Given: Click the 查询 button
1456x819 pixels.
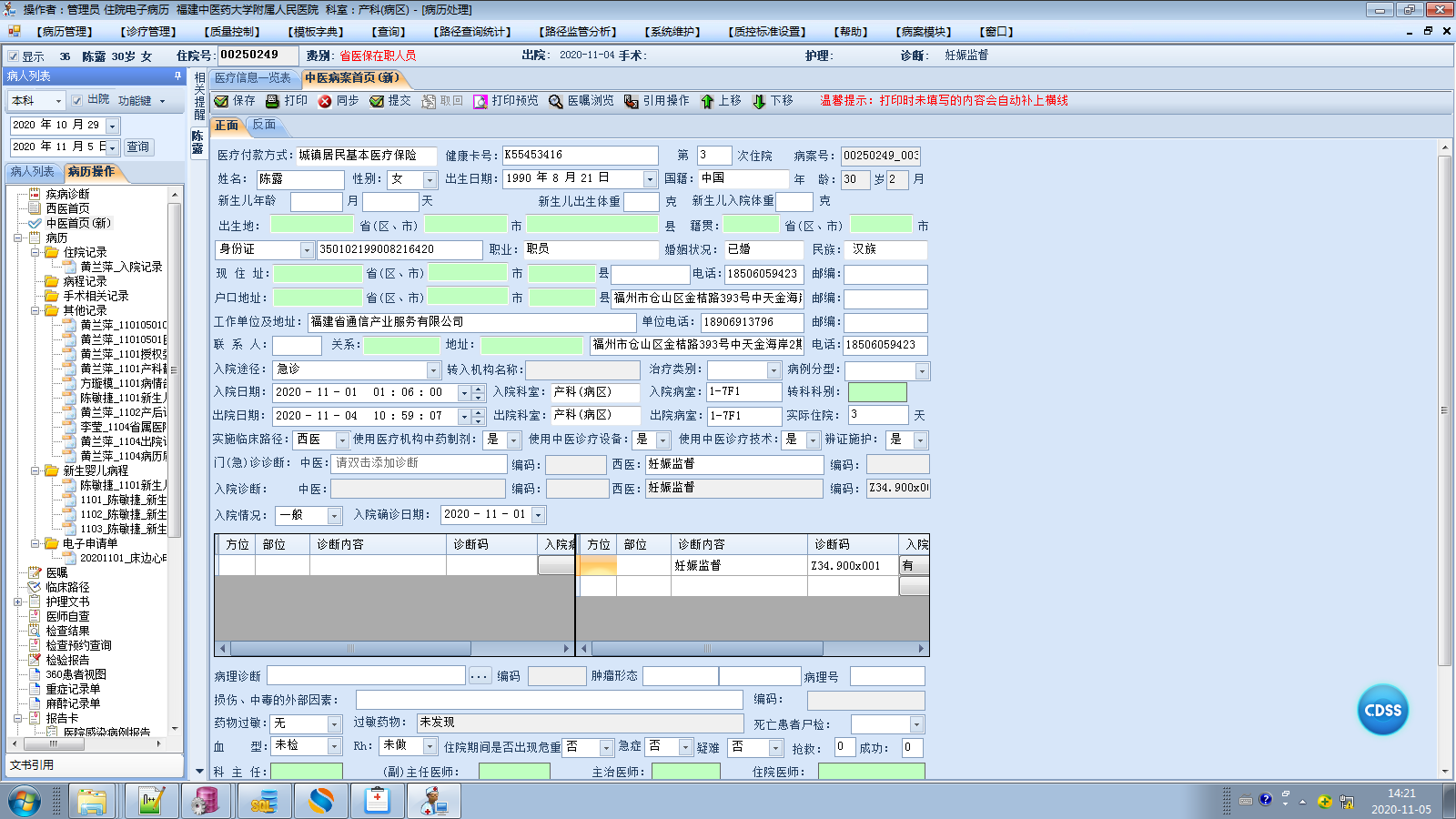Looking at the screenshot, I should coord(138,147).
